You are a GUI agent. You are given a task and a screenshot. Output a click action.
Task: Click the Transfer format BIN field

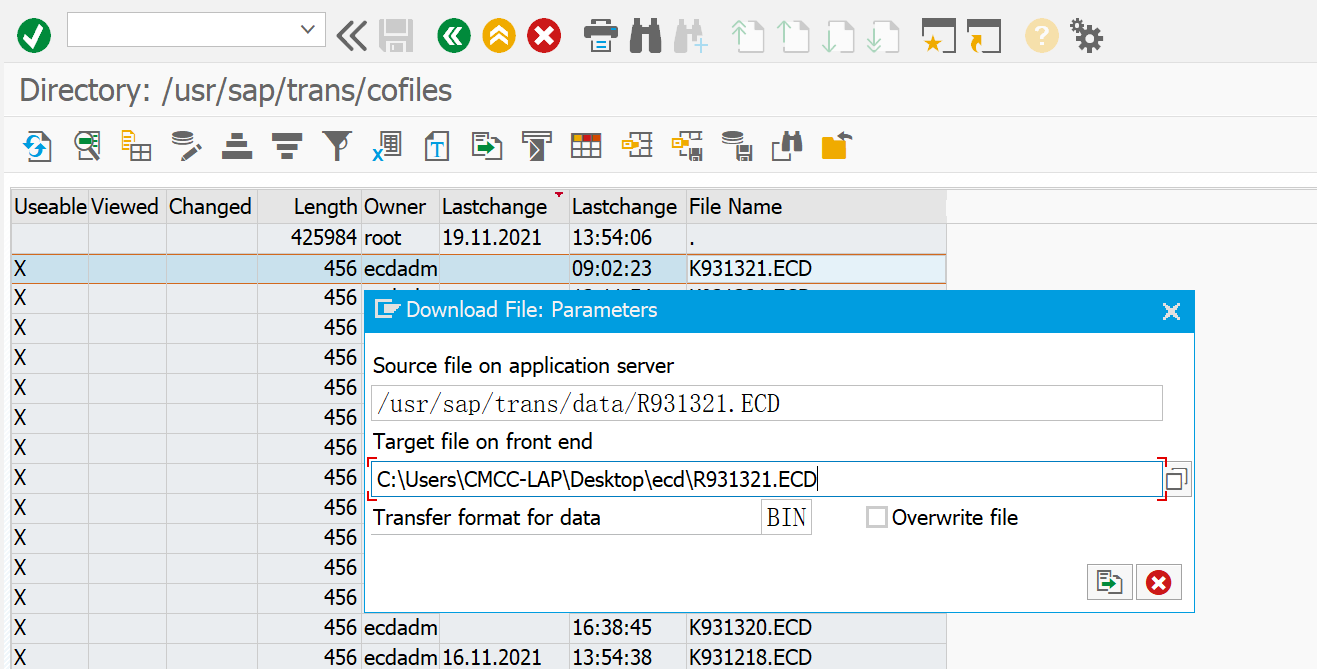click(x=786, y=518)
